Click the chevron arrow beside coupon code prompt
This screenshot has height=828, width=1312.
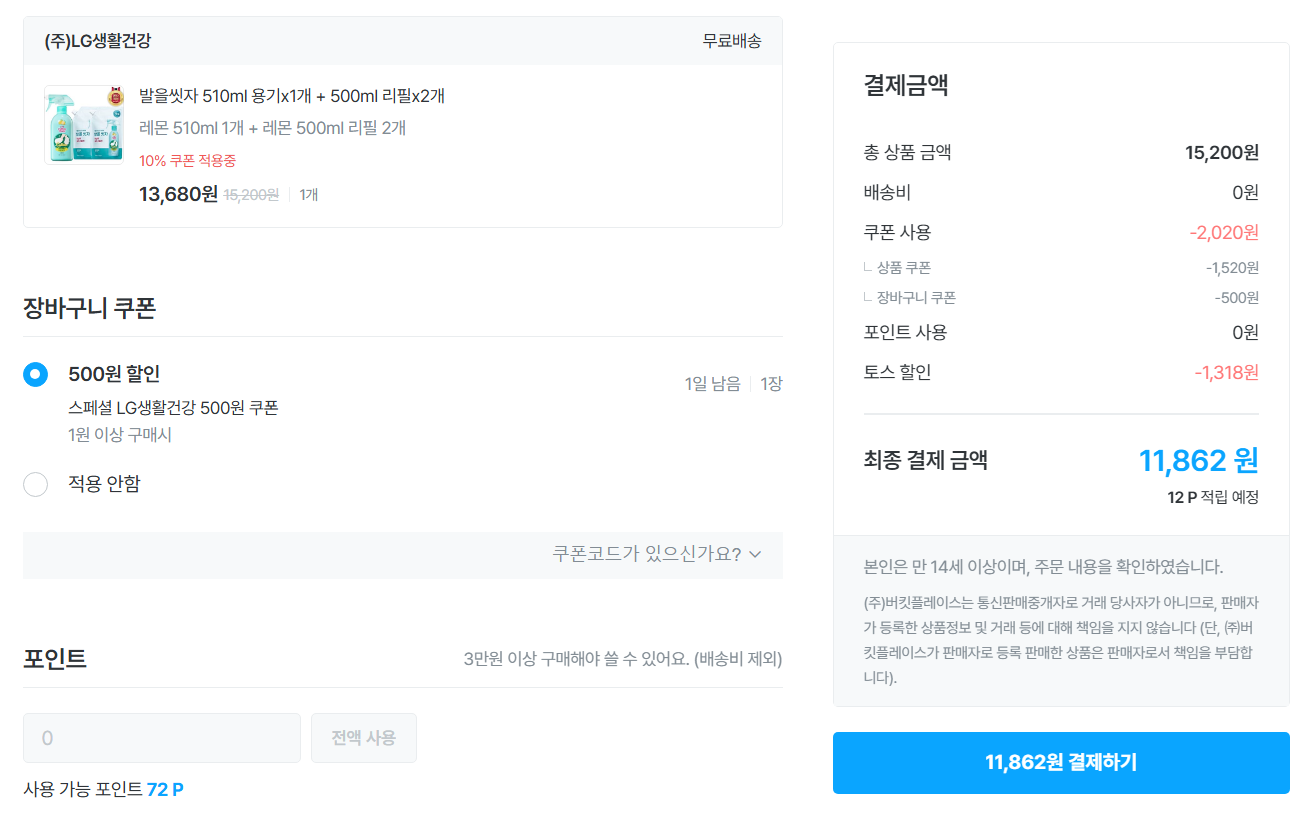coord(755,554)
